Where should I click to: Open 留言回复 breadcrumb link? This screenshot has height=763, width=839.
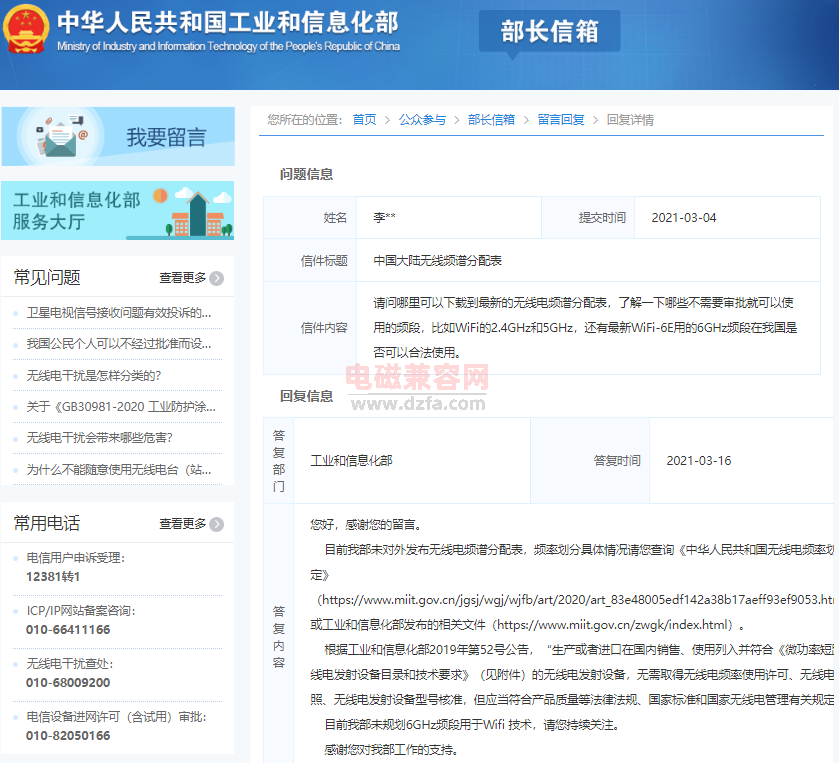(x=561, y=120)
